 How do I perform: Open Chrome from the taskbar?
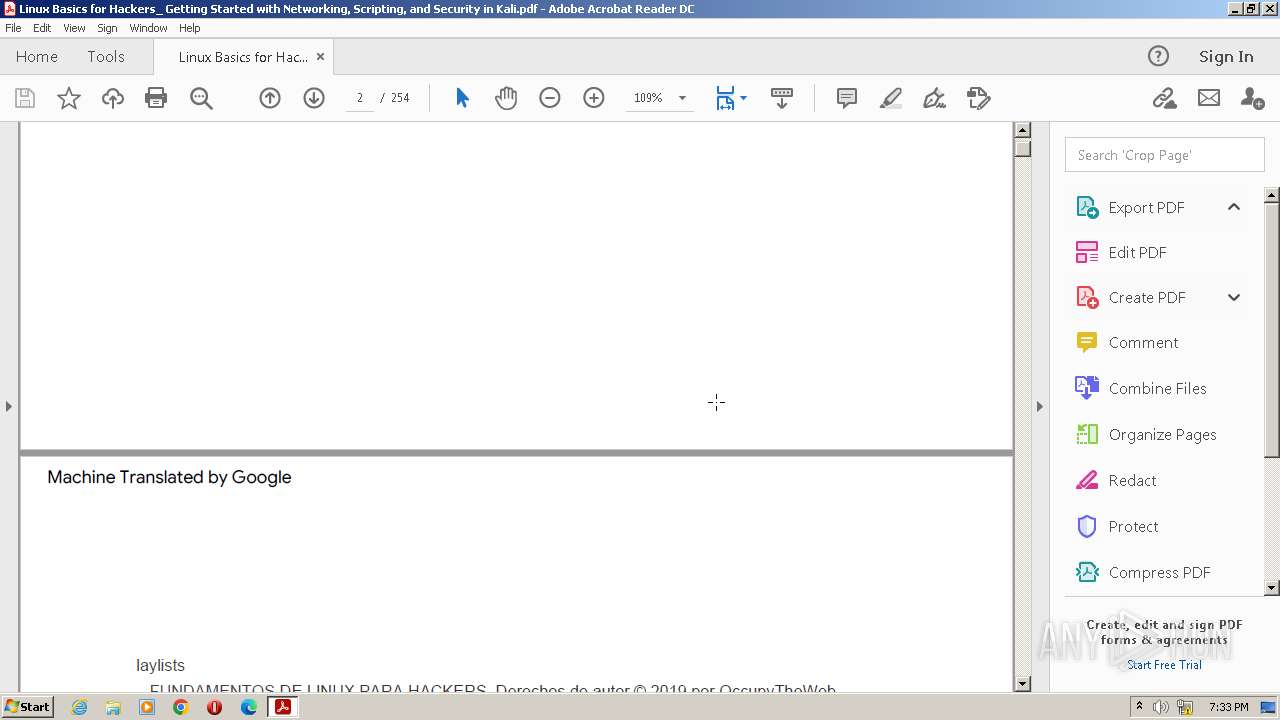(x=181, y=707)
